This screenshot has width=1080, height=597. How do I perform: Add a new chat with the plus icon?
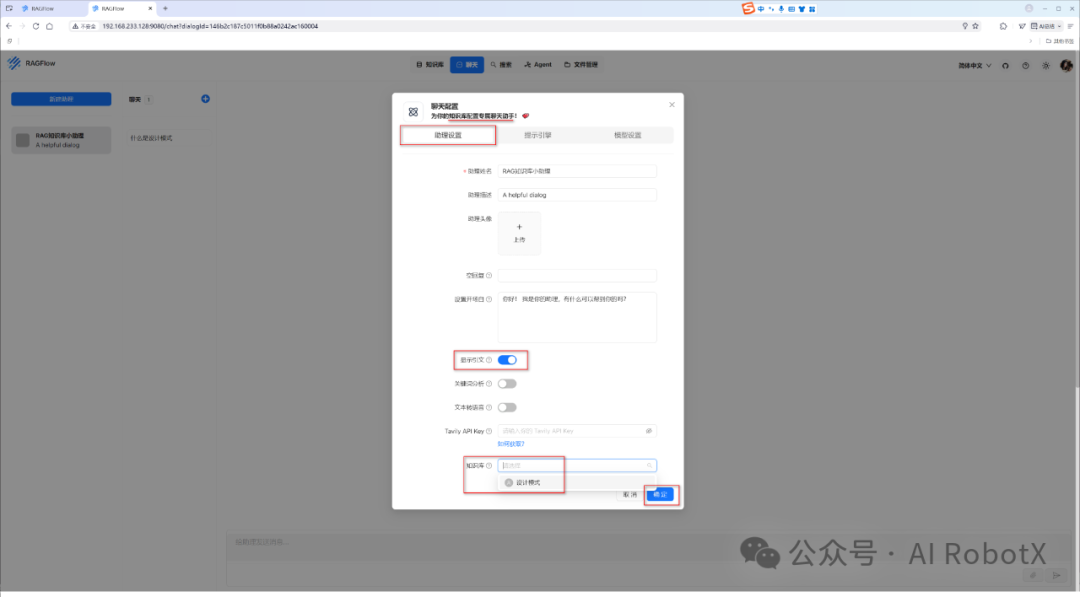click(205, 99)
